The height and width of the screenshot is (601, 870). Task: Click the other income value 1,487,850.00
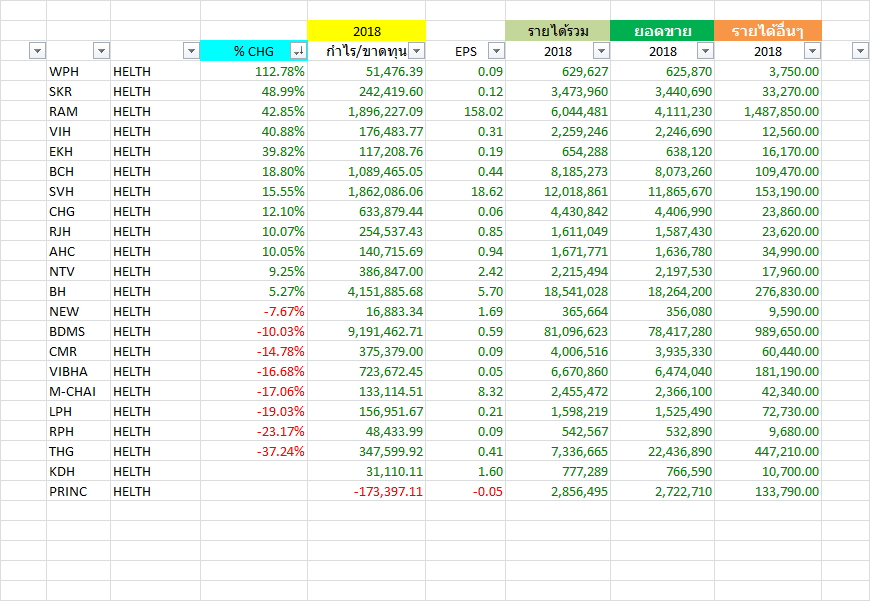pos(781,112)
